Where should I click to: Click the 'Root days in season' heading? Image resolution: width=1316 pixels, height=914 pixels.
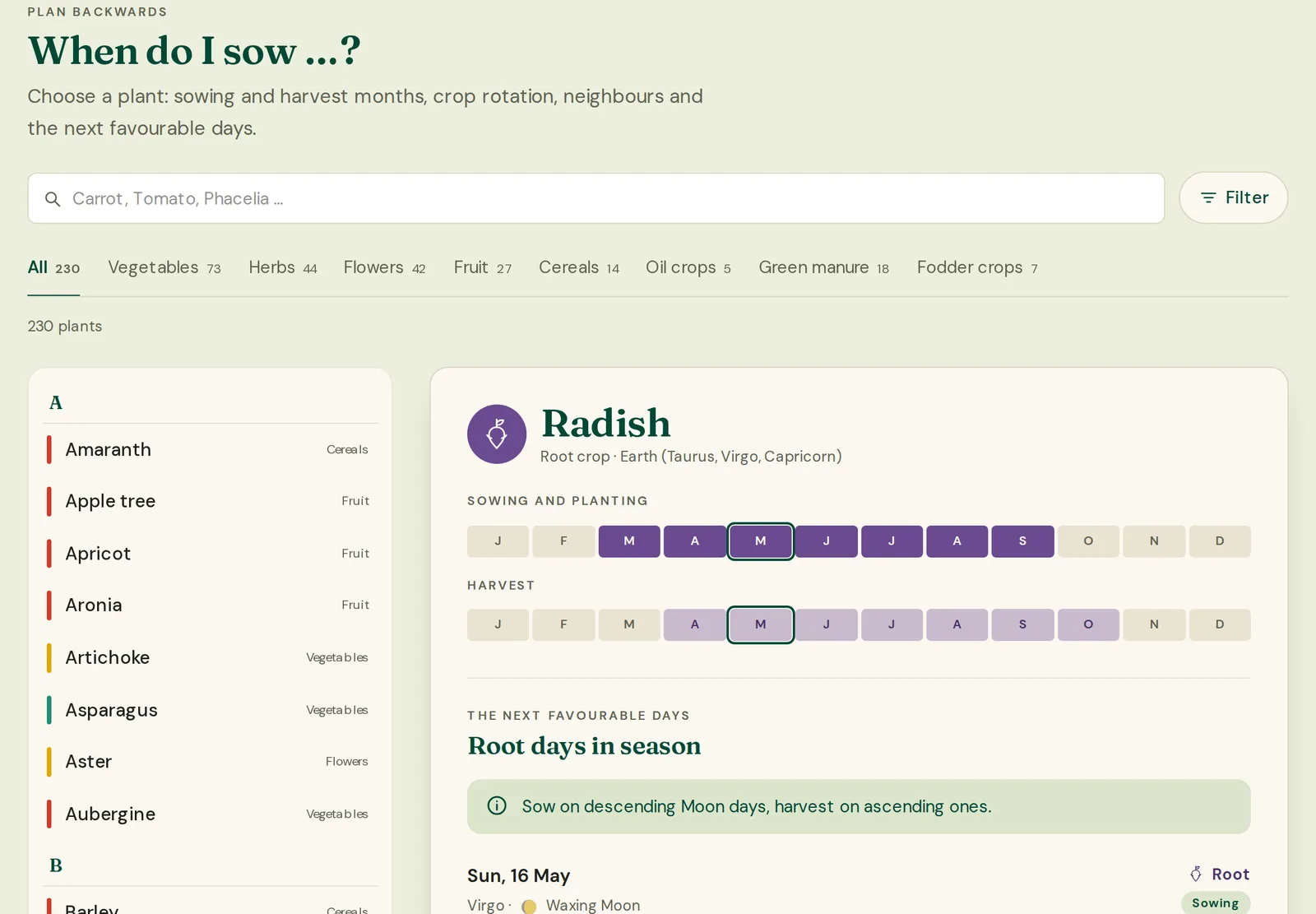584,745
